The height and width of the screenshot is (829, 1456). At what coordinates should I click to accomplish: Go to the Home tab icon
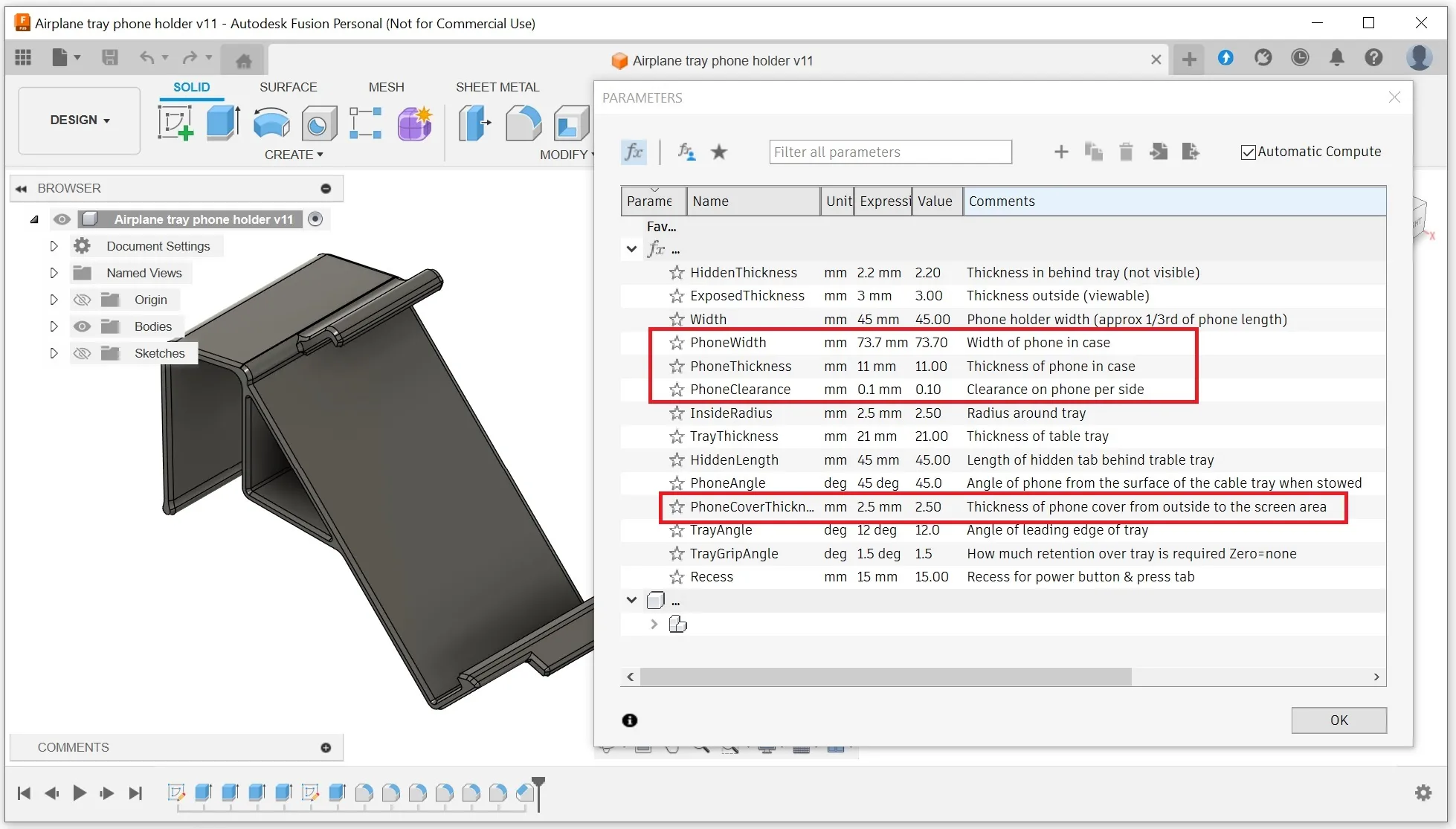point(243,60)
